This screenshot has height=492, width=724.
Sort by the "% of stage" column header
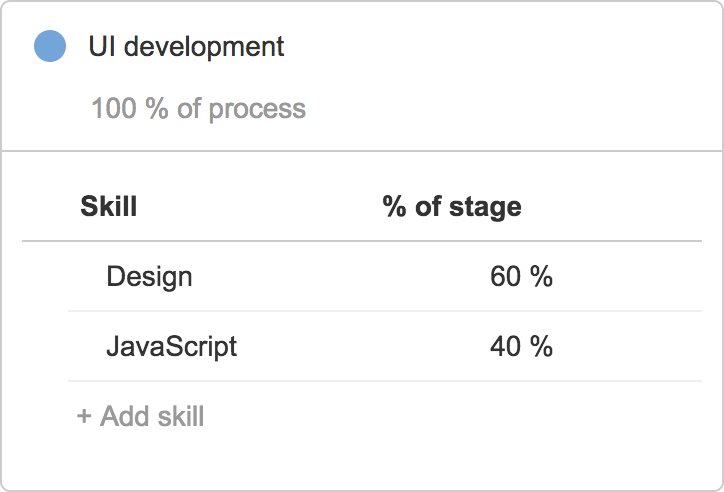pos(452,206)
